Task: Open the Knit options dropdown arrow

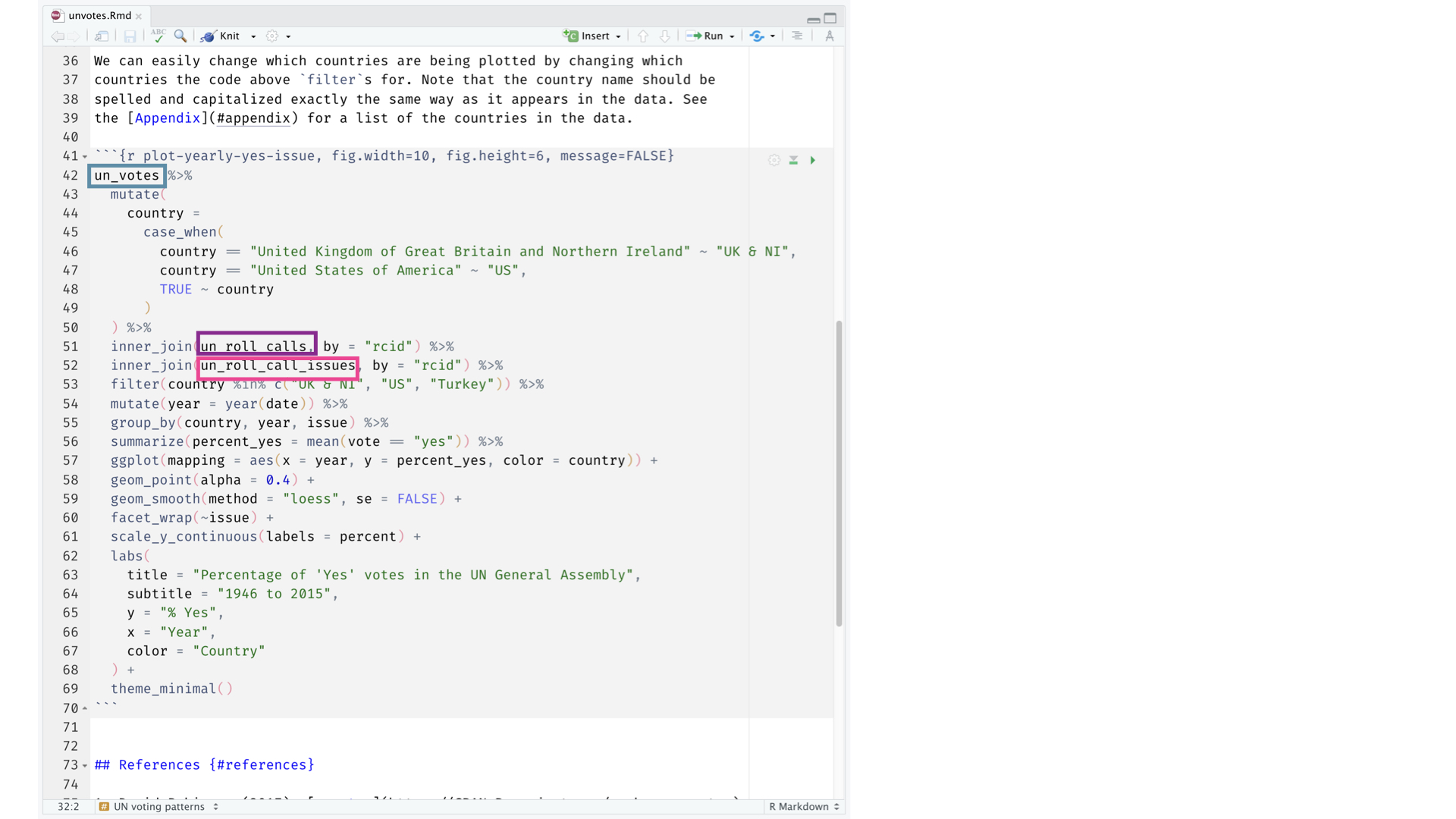Action: [253, 36]
